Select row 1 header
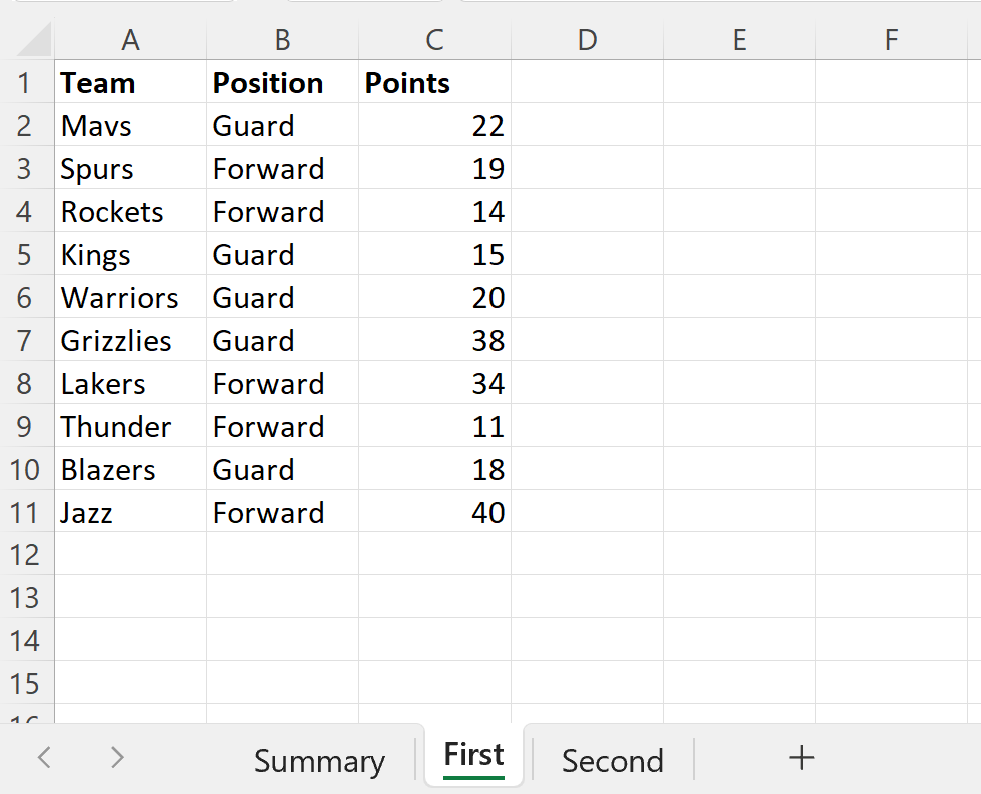This screenshot has width=981, height=794. (x=26, y=83)
